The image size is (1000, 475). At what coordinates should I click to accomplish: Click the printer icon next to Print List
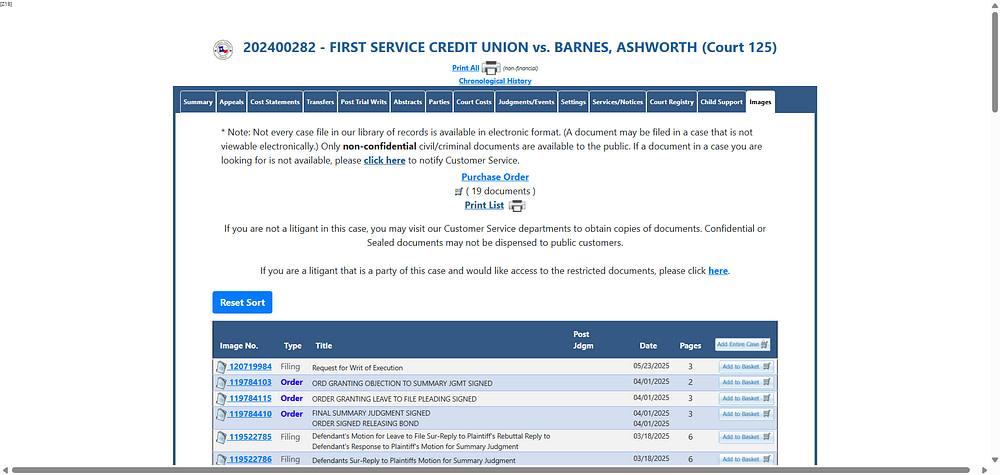click(517, 206)
